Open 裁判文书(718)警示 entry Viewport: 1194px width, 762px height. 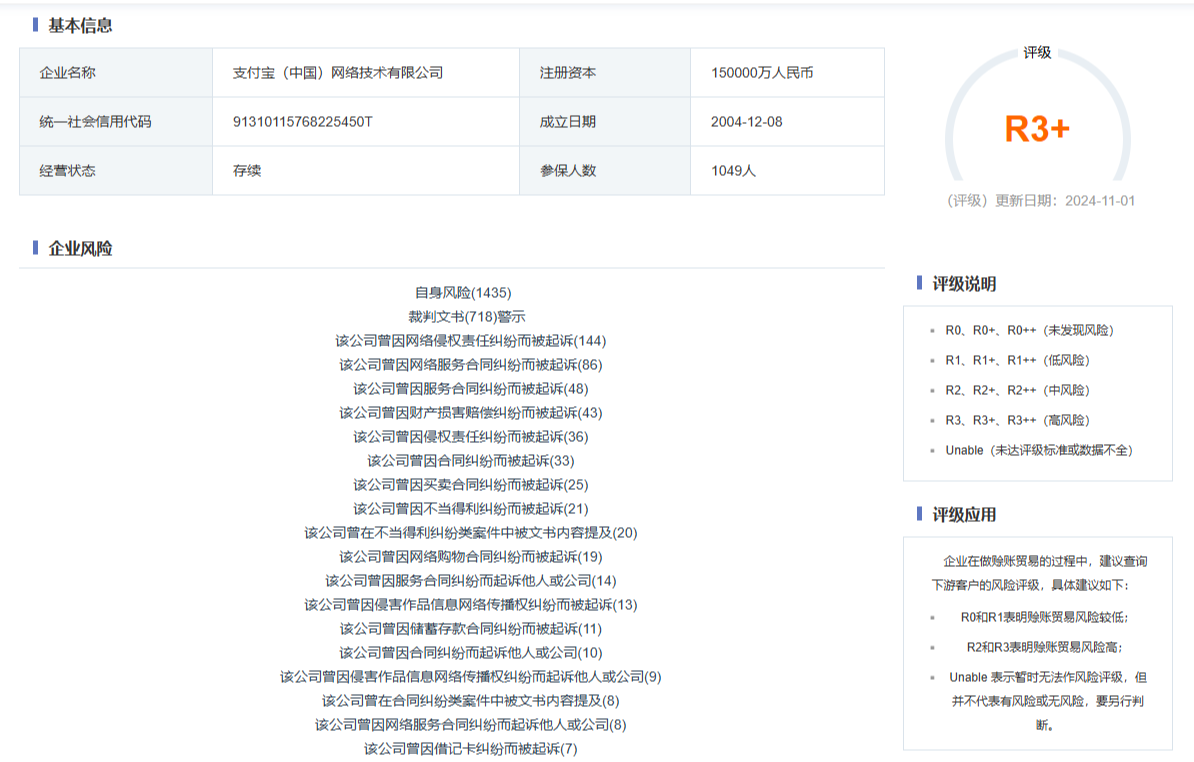pyautogui.click(x=467, y=317)
